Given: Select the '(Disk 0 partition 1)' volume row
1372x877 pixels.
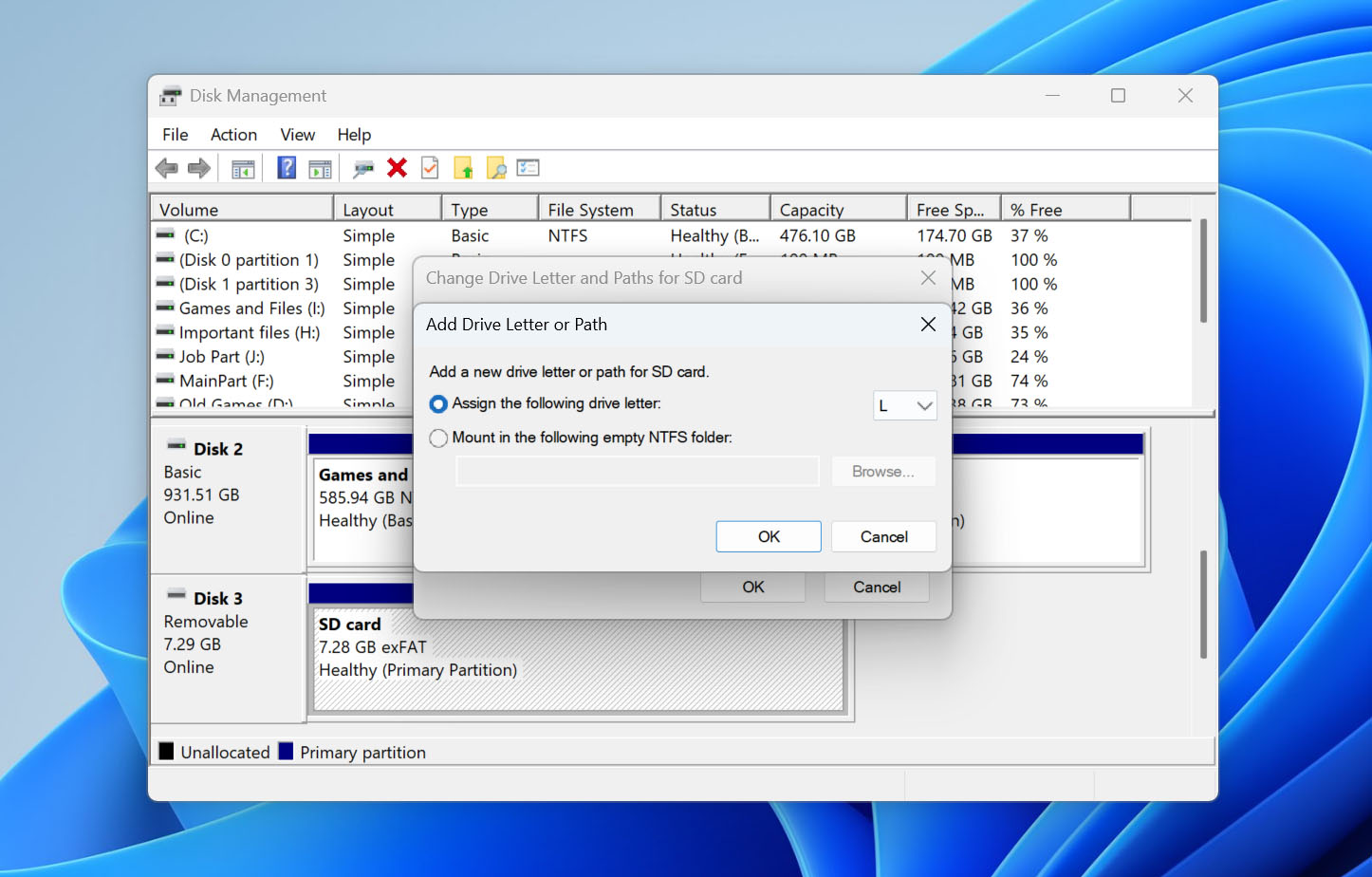Looking at the screenshot, I should [x=249, y=259].
